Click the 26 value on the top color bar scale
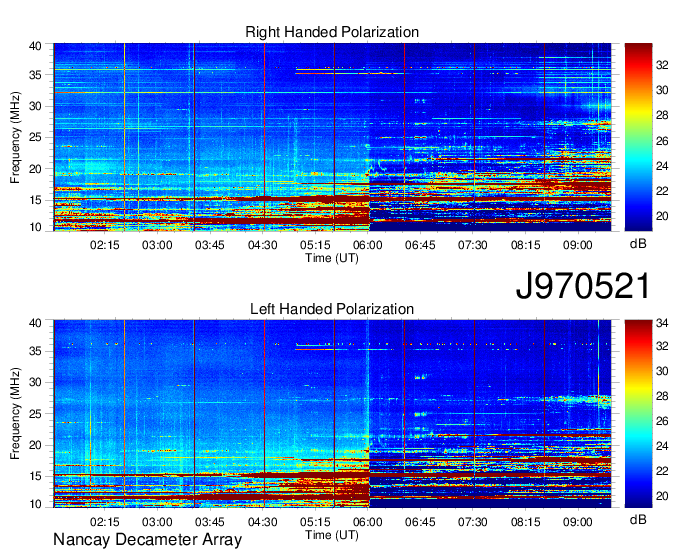The width and height of the screenshot is (680, 552). [662, 140]
